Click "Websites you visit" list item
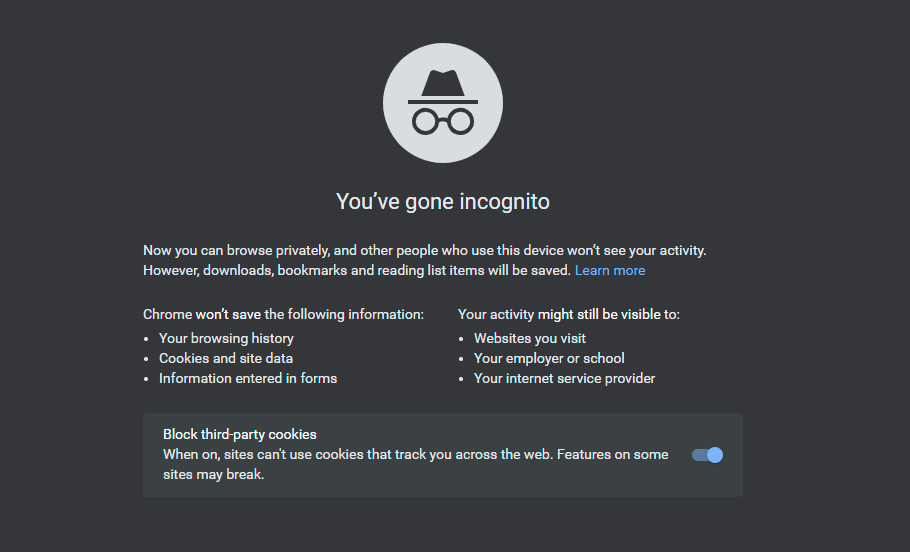Screen dimensions: 910x552 pyautogui.click(x=530, y=338)
